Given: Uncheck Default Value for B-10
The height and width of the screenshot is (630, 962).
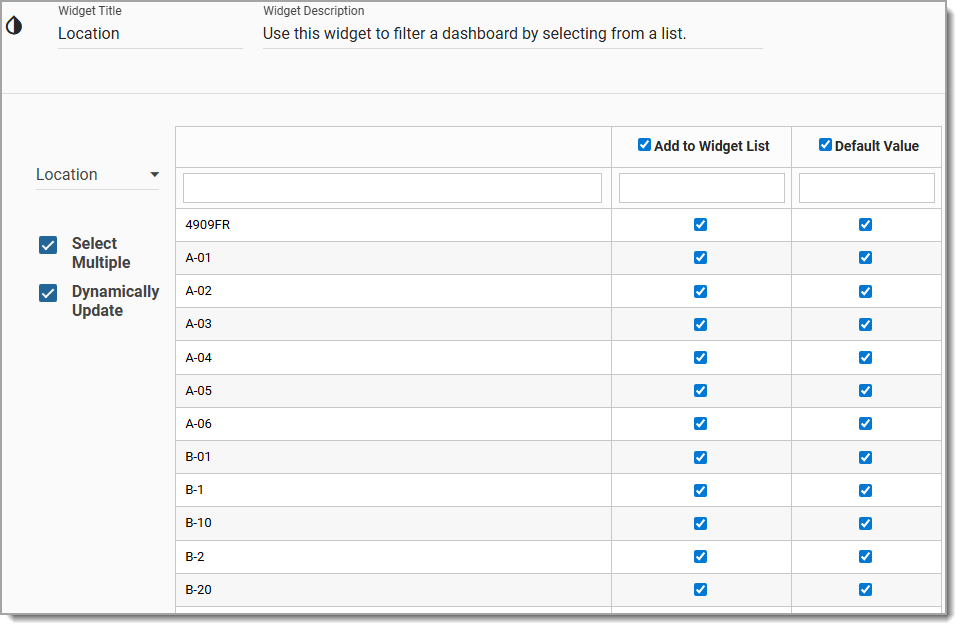Looking at the screenshot, I should click(x=866, y=523).
